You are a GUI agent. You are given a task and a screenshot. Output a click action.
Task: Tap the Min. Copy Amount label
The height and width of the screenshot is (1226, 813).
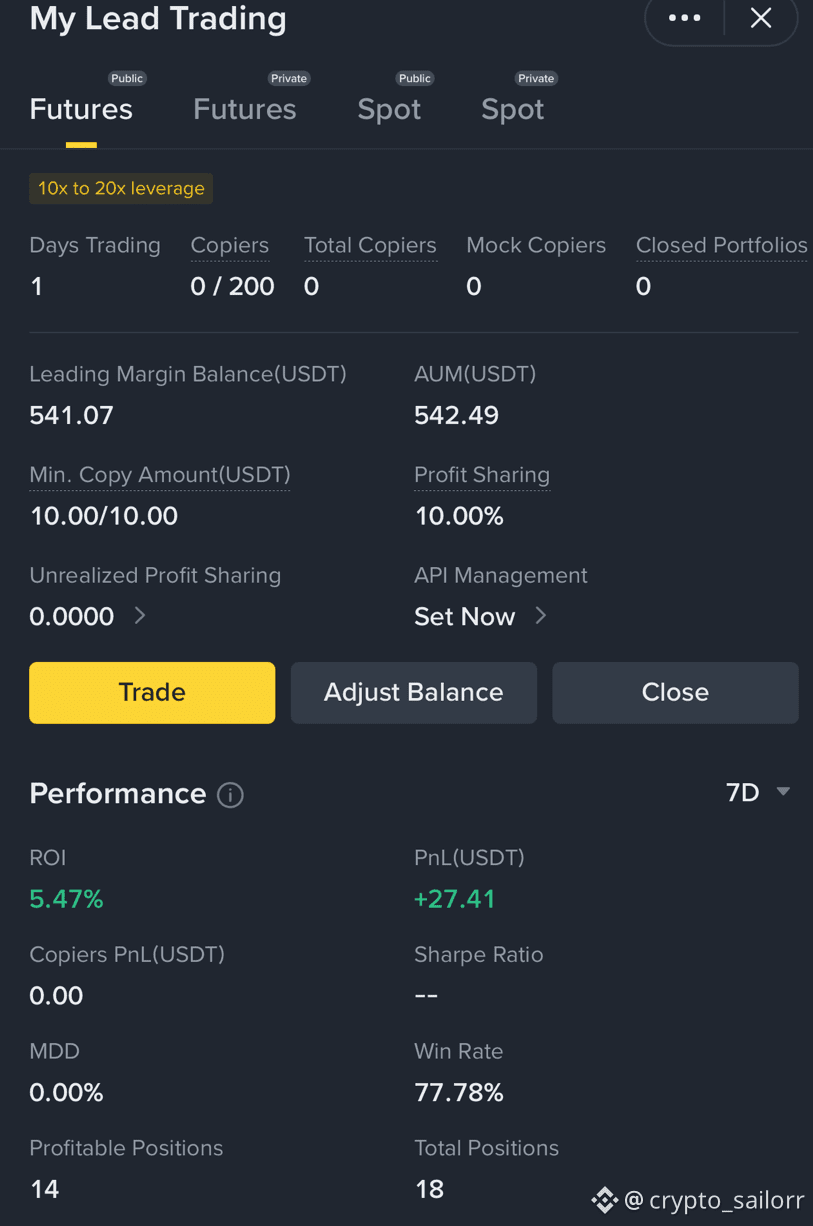pyautogui.click(x=160, y=475)
